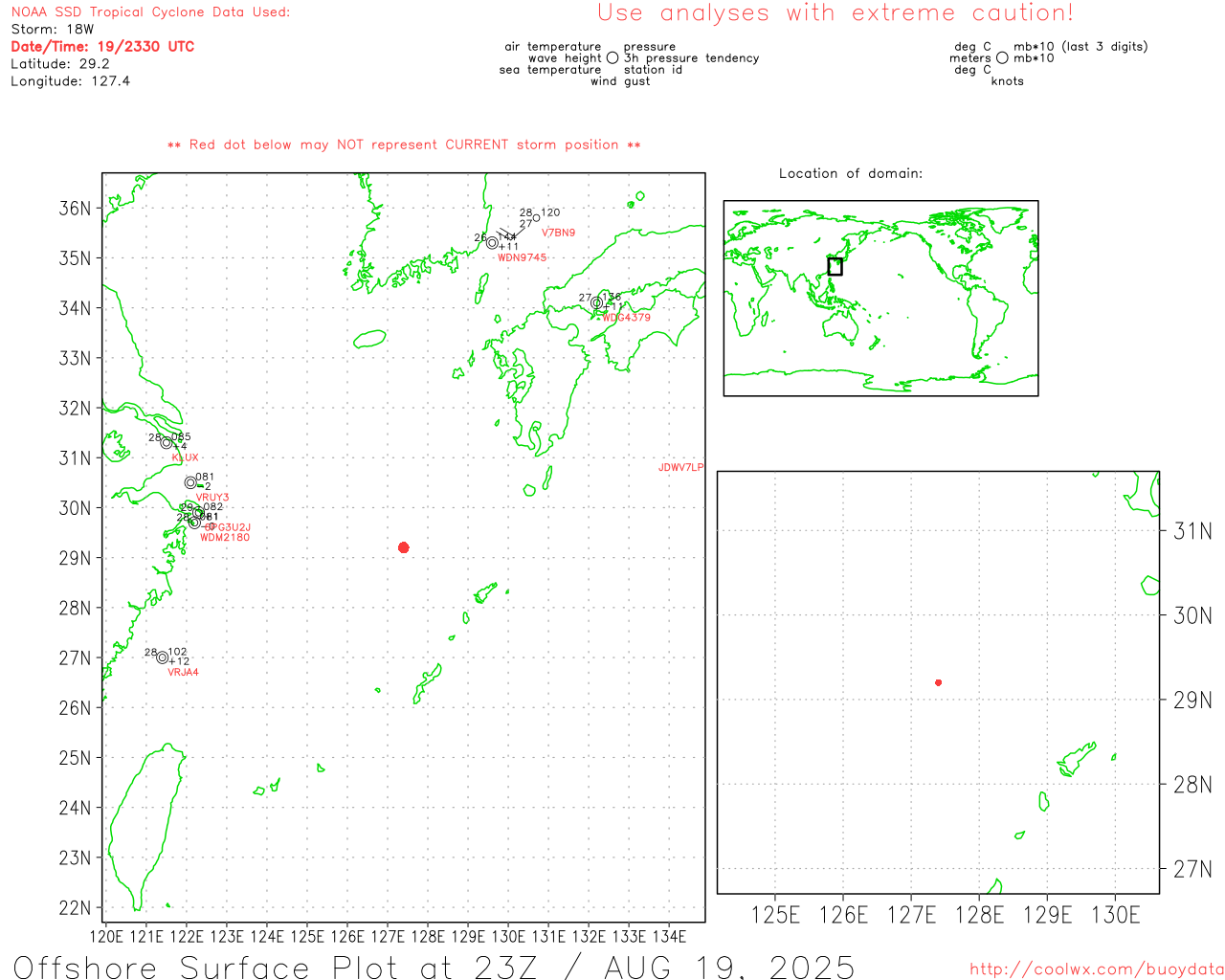This screenshot has height=980, width=1225.
Task: Click the small station circle near V7BN9
Action: tap(536, 218)
